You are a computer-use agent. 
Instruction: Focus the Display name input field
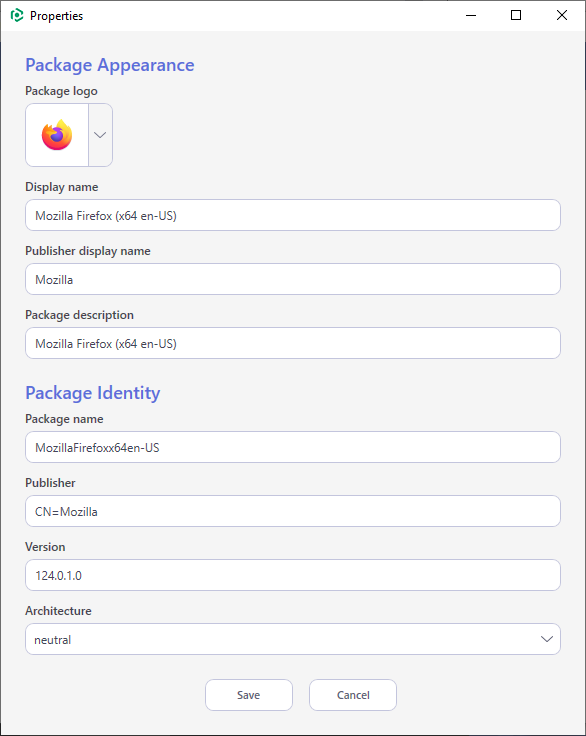[x=293, y=215]
